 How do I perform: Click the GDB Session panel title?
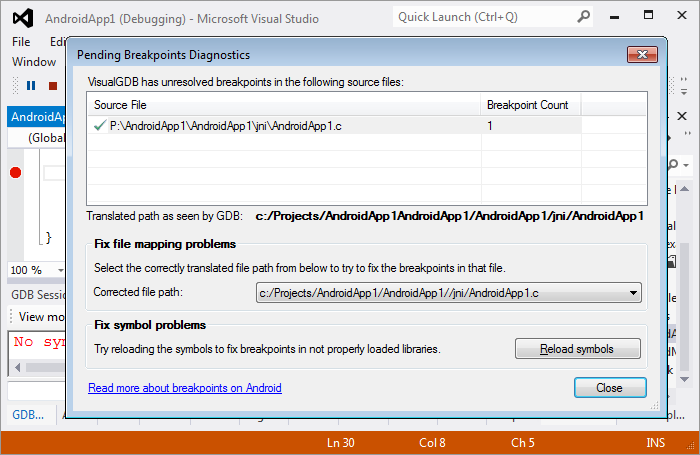[38, 295]
